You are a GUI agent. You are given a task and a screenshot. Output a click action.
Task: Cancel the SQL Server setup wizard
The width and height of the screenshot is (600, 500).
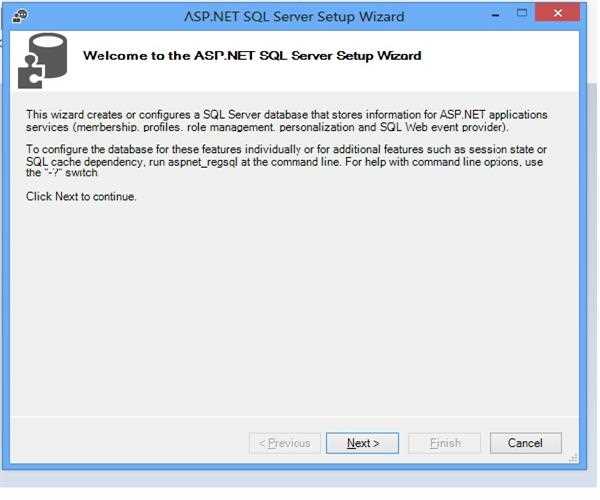coord(525,443)
